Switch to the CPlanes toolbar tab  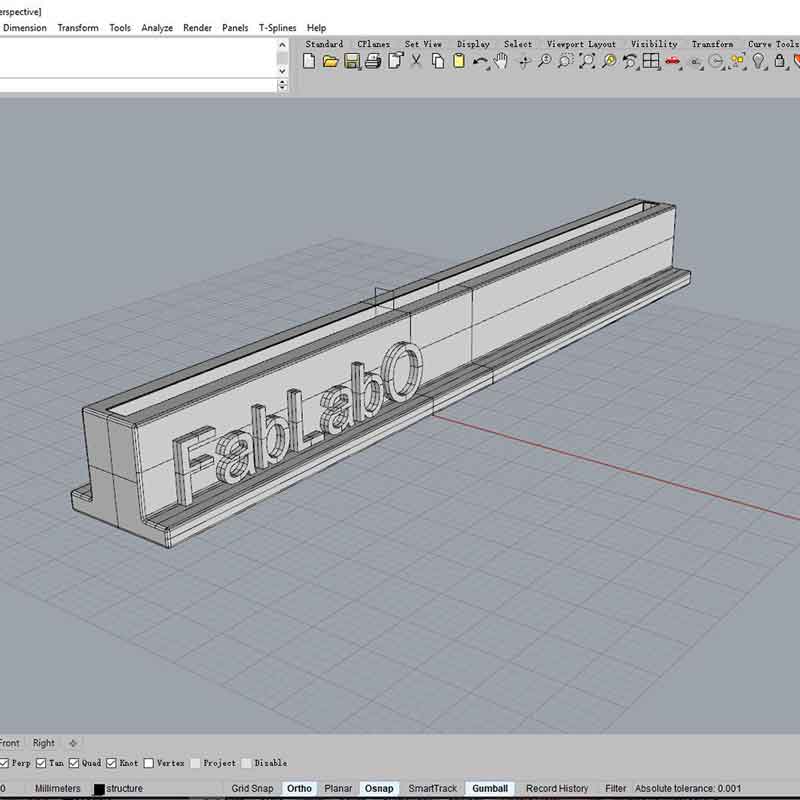(x=373, y=44)
